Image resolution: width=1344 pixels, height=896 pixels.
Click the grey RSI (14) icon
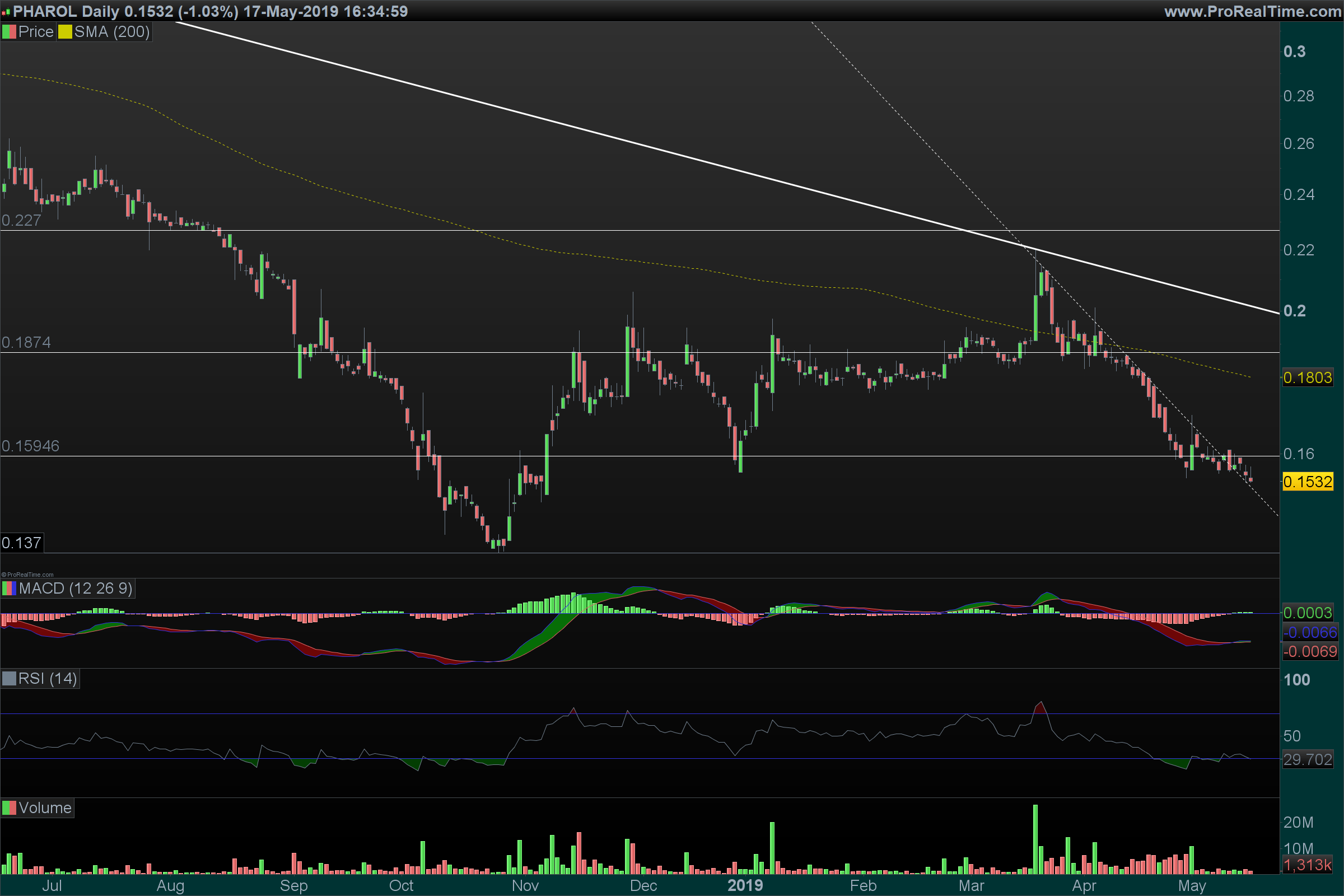click(x=9, y=679)
